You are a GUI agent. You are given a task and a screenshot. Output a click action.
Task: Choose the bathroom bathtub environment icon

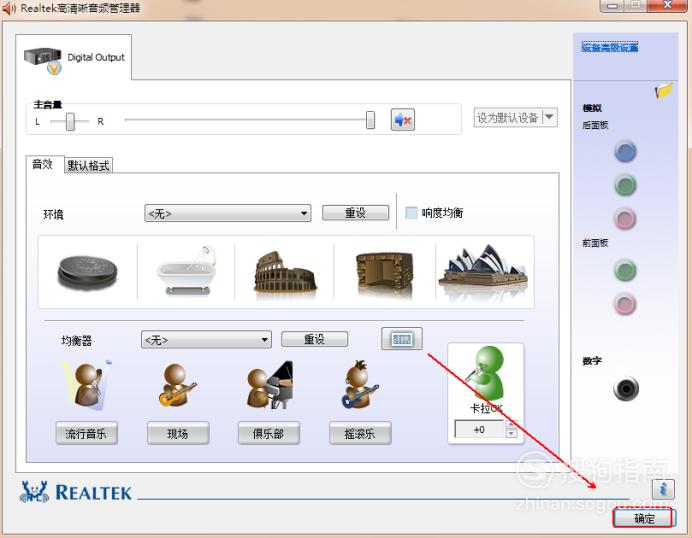point(186,271)
